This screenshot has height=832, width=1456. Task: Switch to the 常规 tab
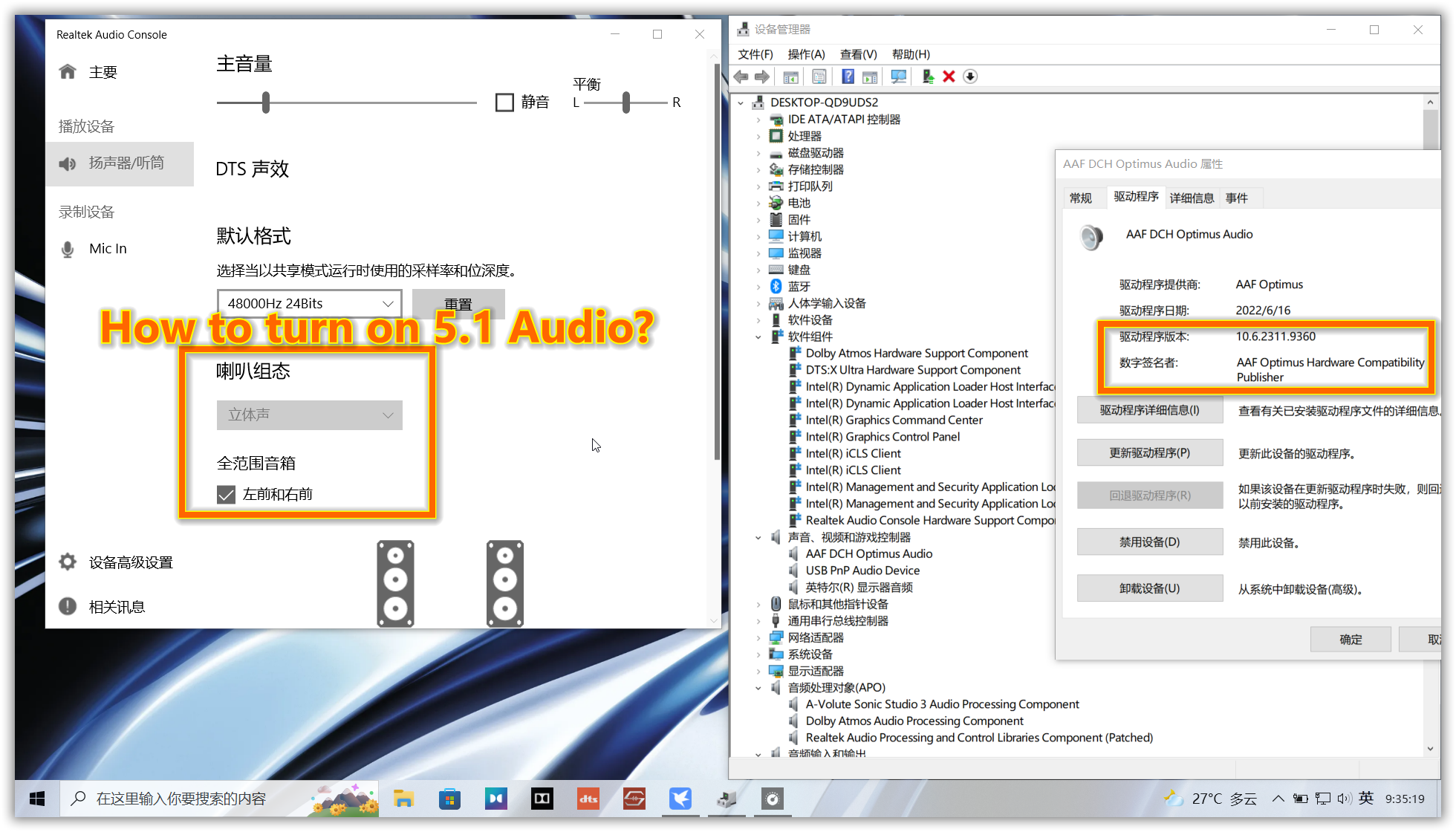pyautogui.click(x=1081, y=198)
